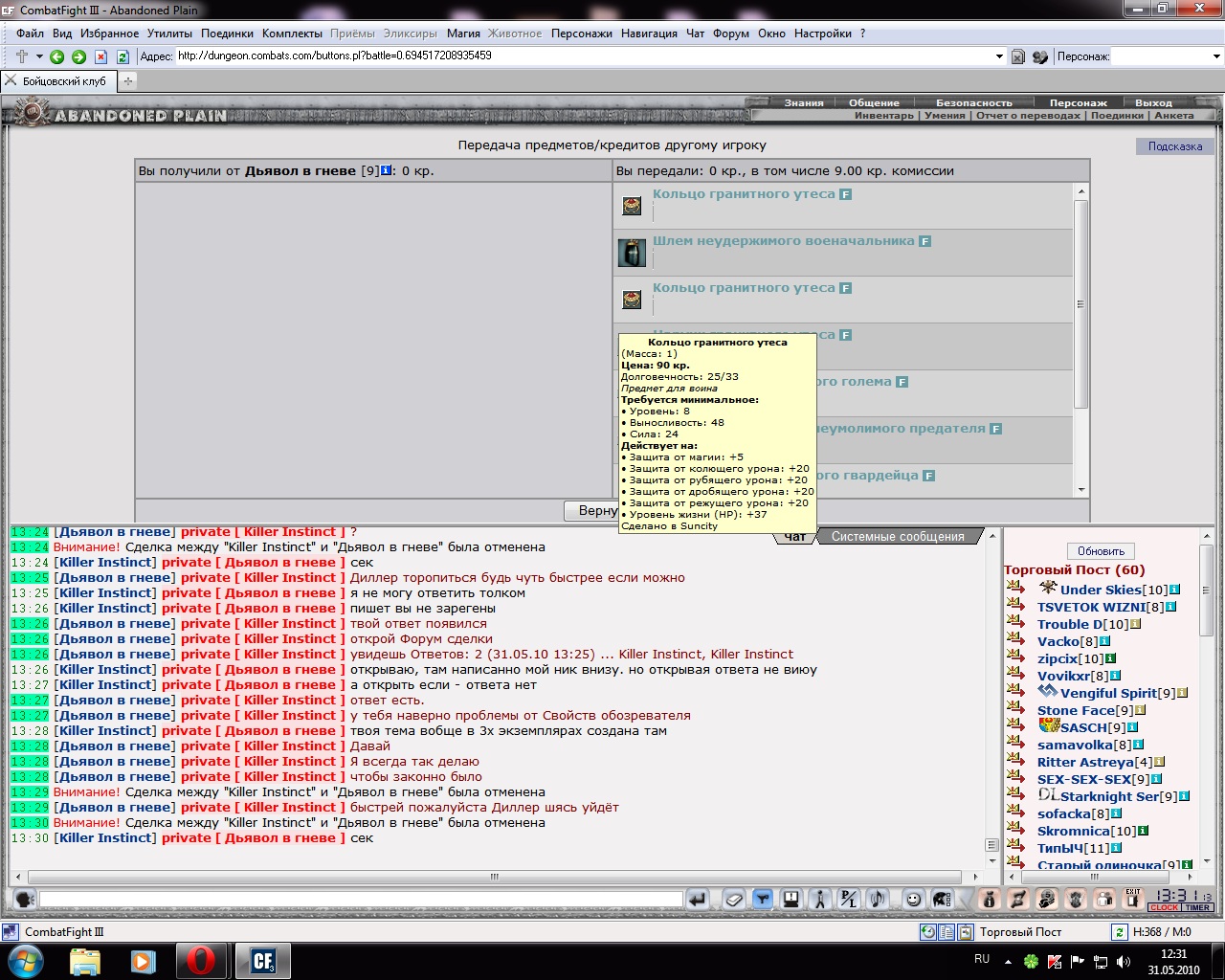The width and height of the screenshot is (1225, 980).
Task: Open the Магия menu
Action: click(463, 33)
